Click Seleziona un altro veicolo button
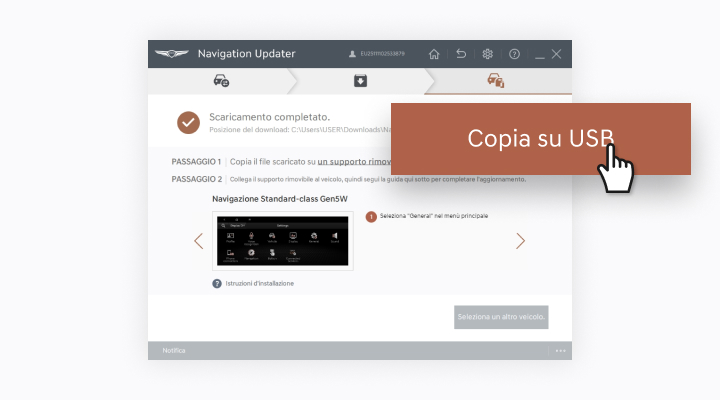Viewport: 720px width, 400px height. (x=501, y=317)
